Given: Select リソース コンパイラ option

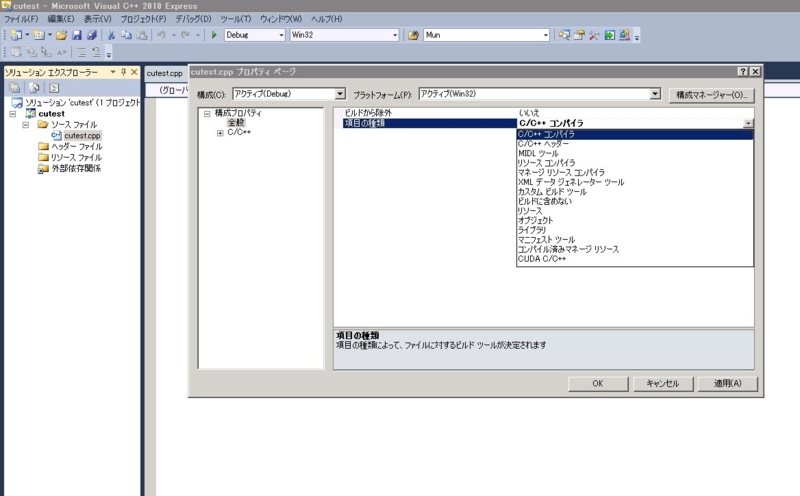Looking at the screenshot, I should pyautogui.click(x=635, y=163).
